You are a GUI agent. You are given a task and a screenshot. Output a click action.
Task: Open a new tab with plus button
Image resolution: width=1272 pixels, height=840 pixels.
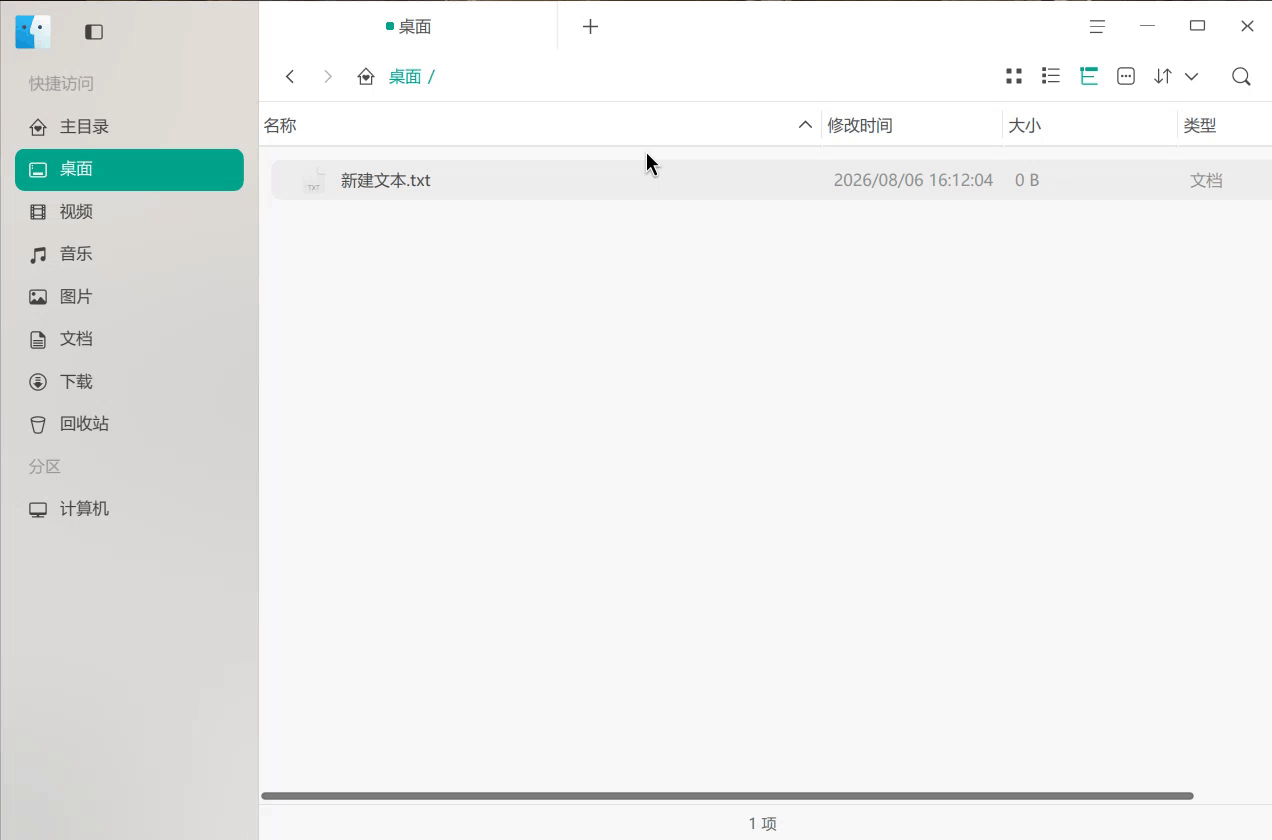pos(590,27)
